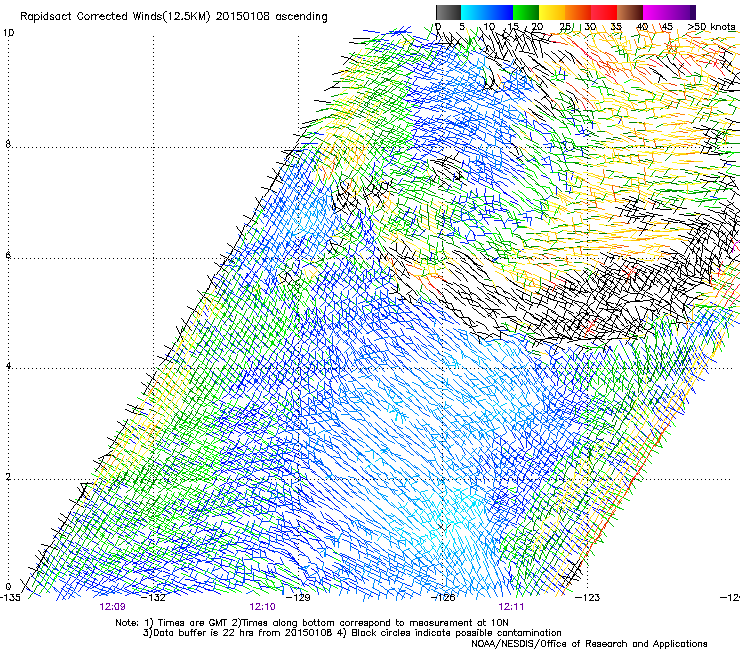This screenshot has width=740, height=650.
Task: Click the "12:11" swath time label
Action: [512, 607]
